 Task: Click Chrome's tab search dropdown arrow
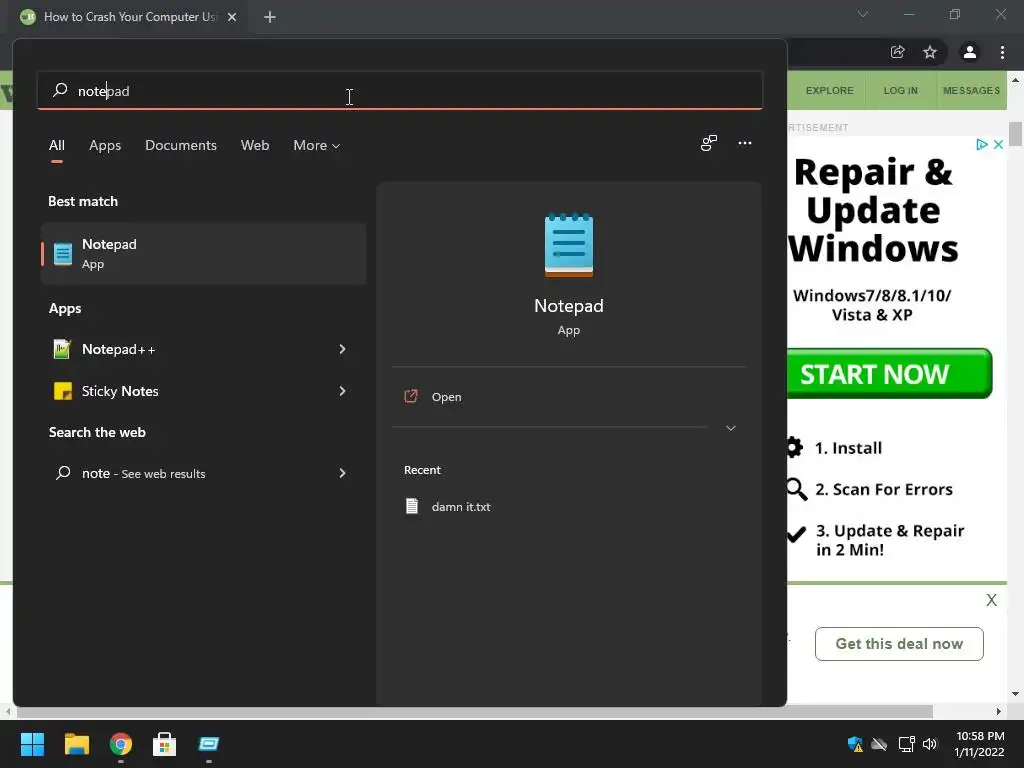coord(863,14)
